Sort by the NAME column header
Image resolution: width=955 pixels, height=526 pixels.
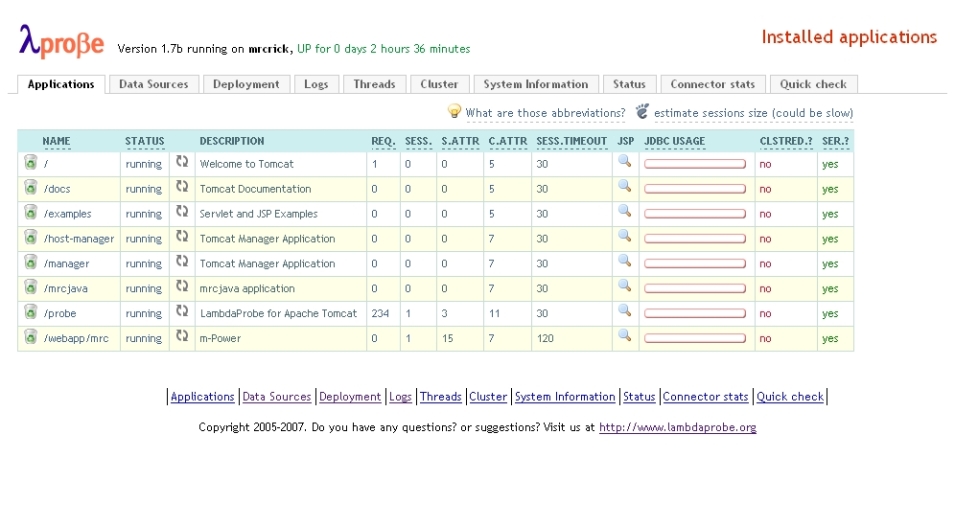pos(56,141)
